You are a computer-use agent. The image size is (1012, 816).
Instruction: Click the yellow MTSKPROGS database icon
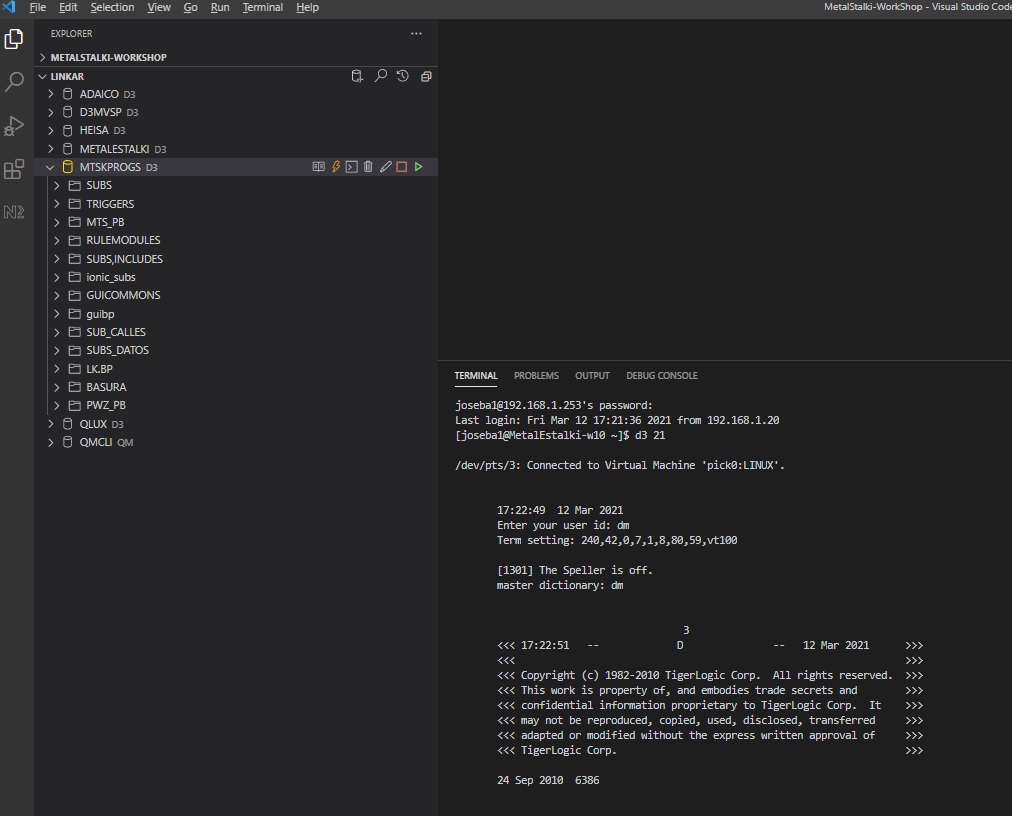(x=67, y=167)
